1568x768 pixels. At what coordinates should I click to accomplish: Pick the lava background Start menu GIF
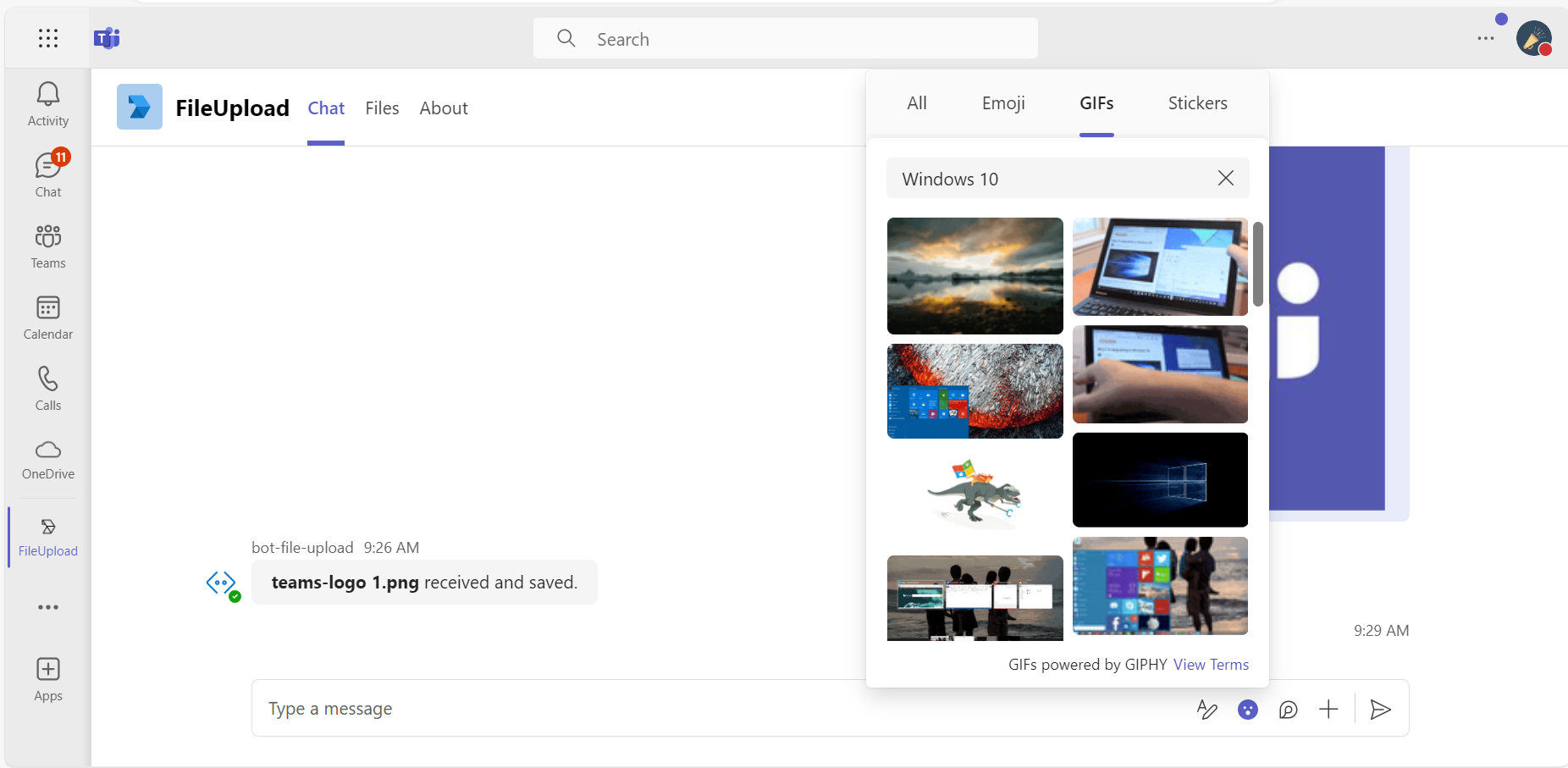coord(975,391)
